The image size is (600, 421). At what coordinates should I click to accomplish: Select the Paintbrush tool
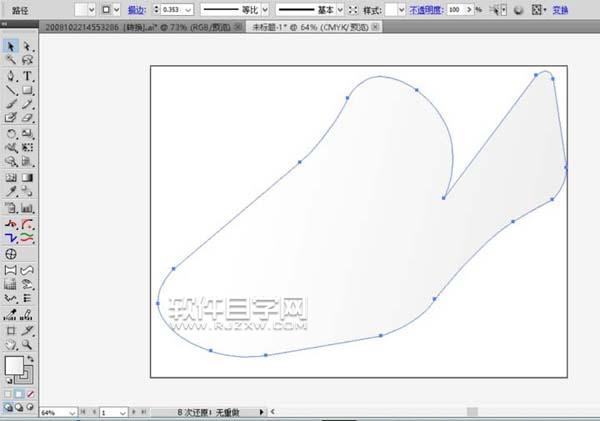coord(11,103)
